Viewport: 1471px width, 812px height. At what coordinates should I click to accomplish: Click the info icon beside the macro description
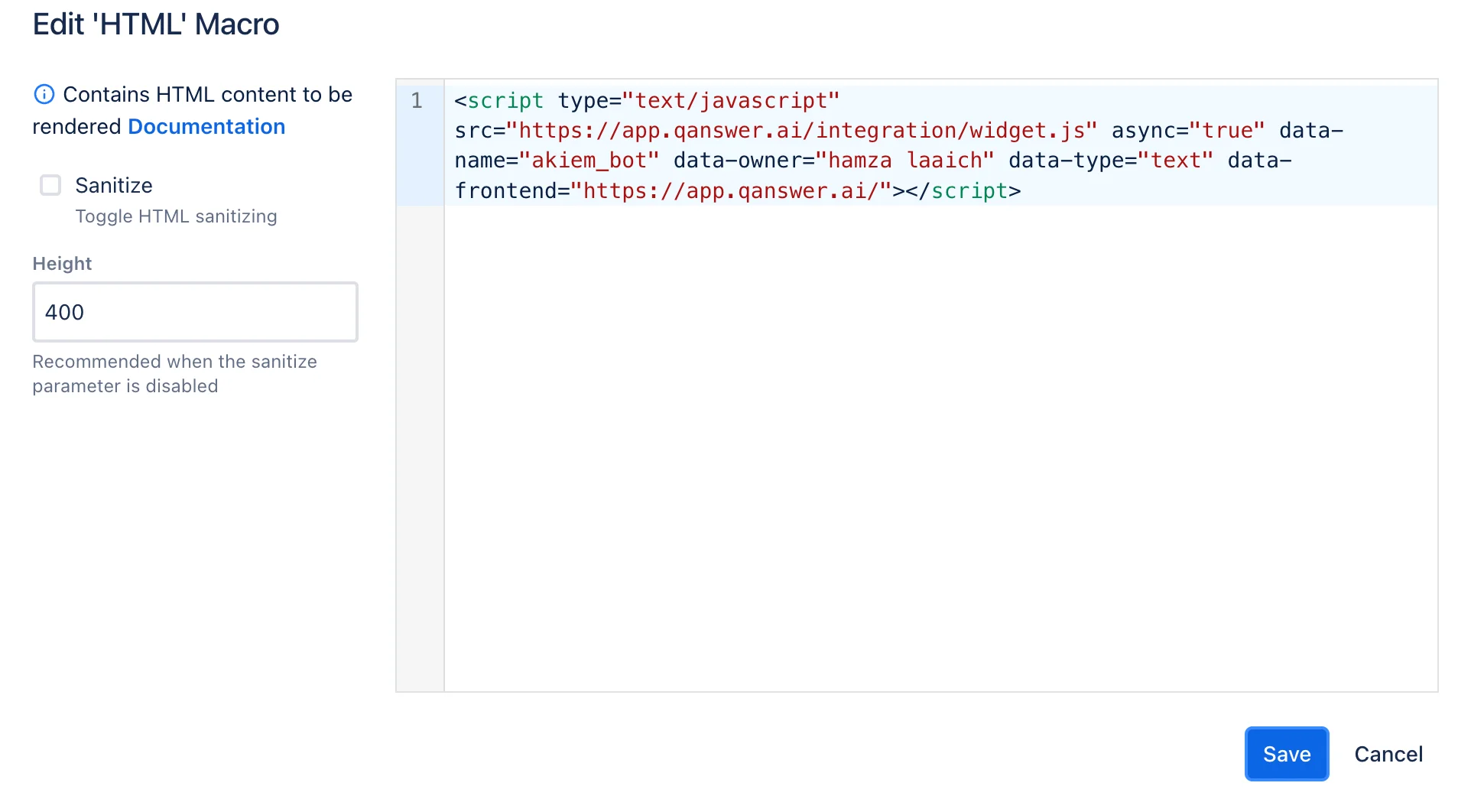click(44, 94)
